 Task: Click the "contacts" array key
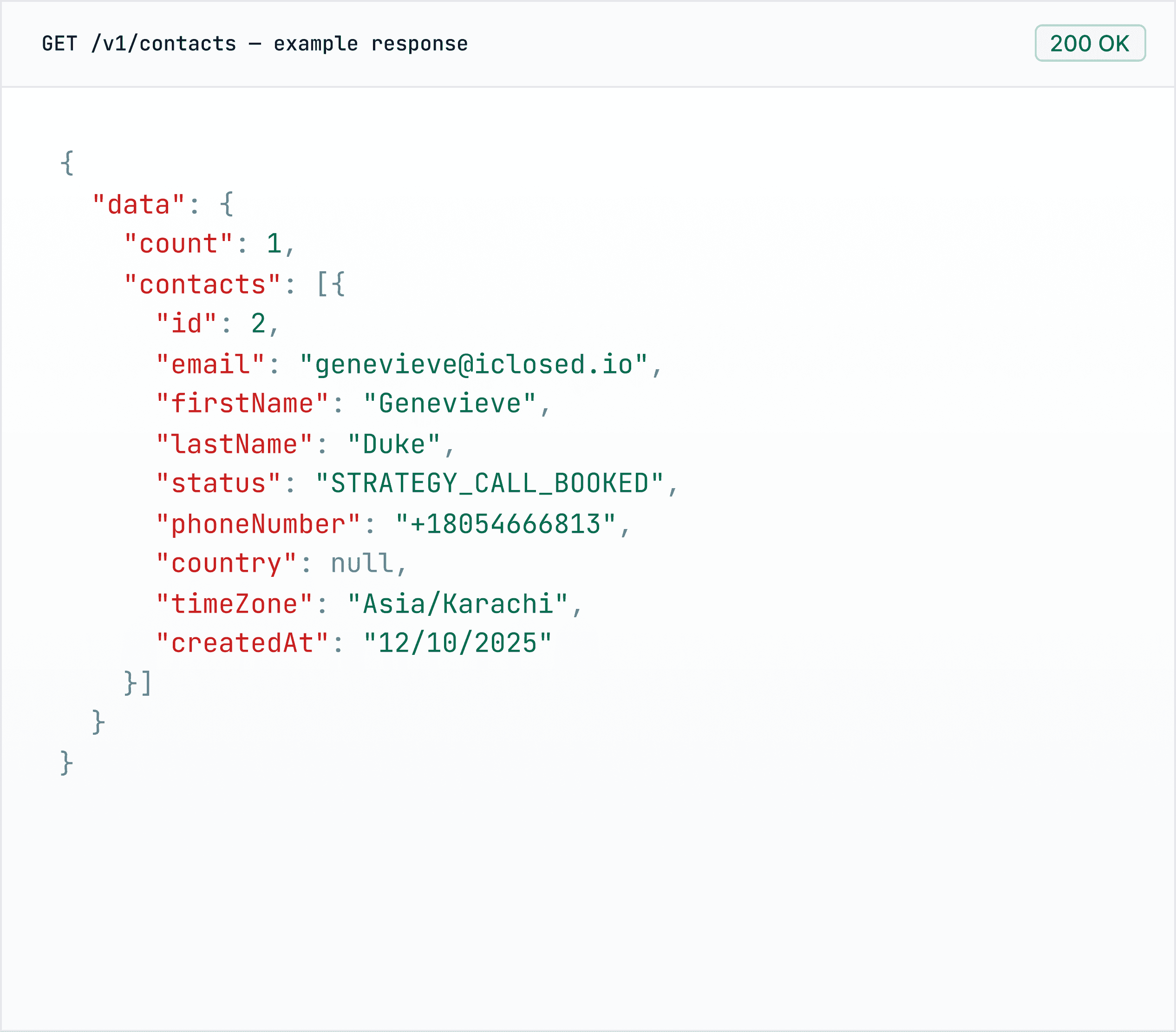click(x=202, y=285)
